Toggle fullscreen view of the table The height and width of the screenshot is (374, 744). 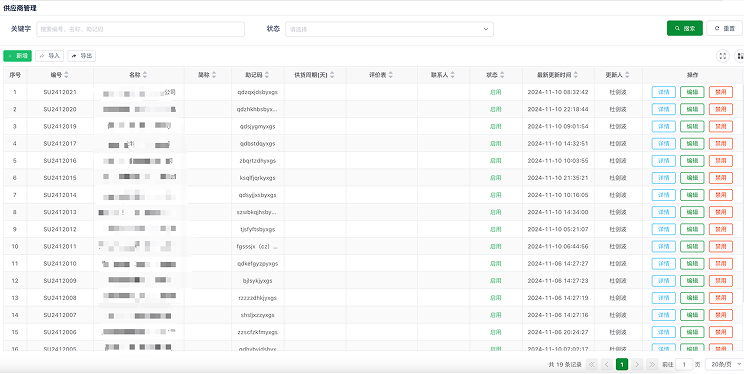click(723, 56)
